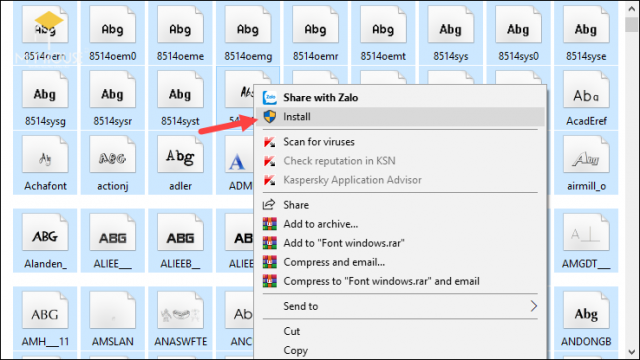This screenshot has width=640, height=360.
Task: Select the AcadEref font thumbnail
Action: click(586, 90)
